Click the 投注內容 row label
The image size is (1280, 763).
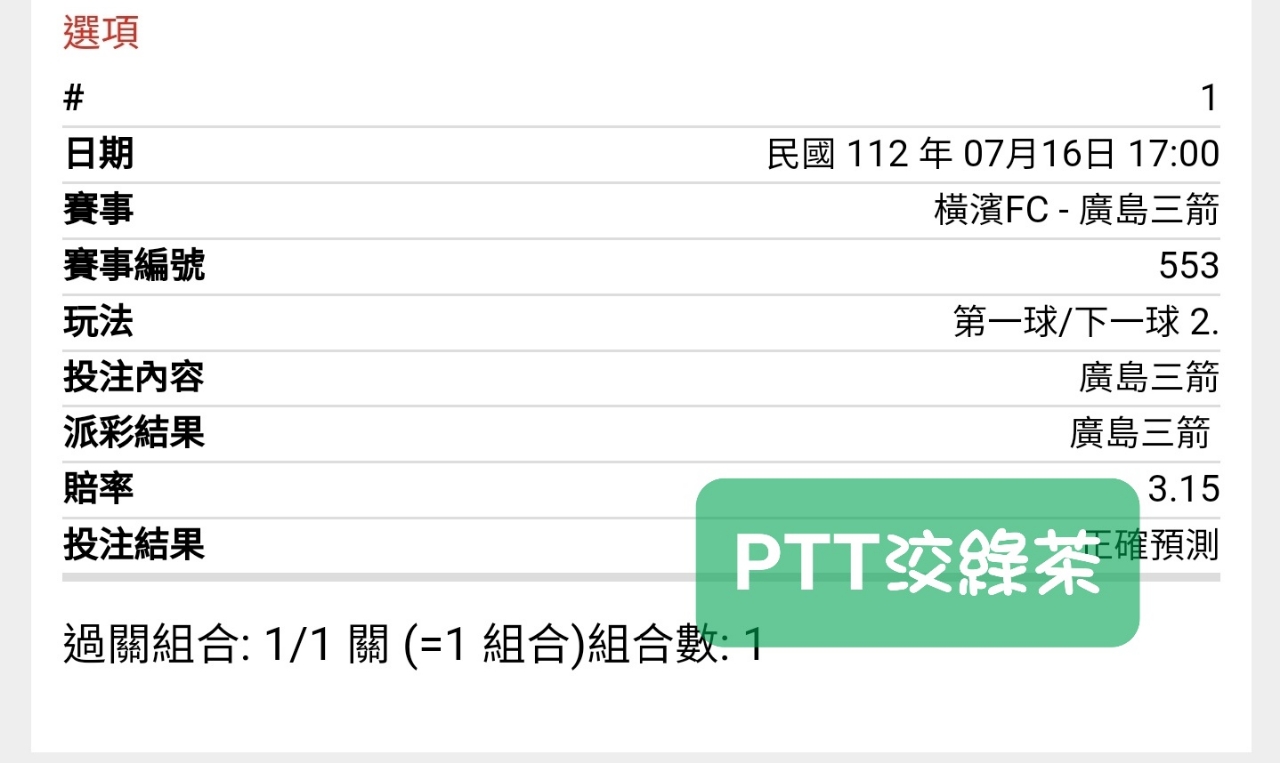133,378
